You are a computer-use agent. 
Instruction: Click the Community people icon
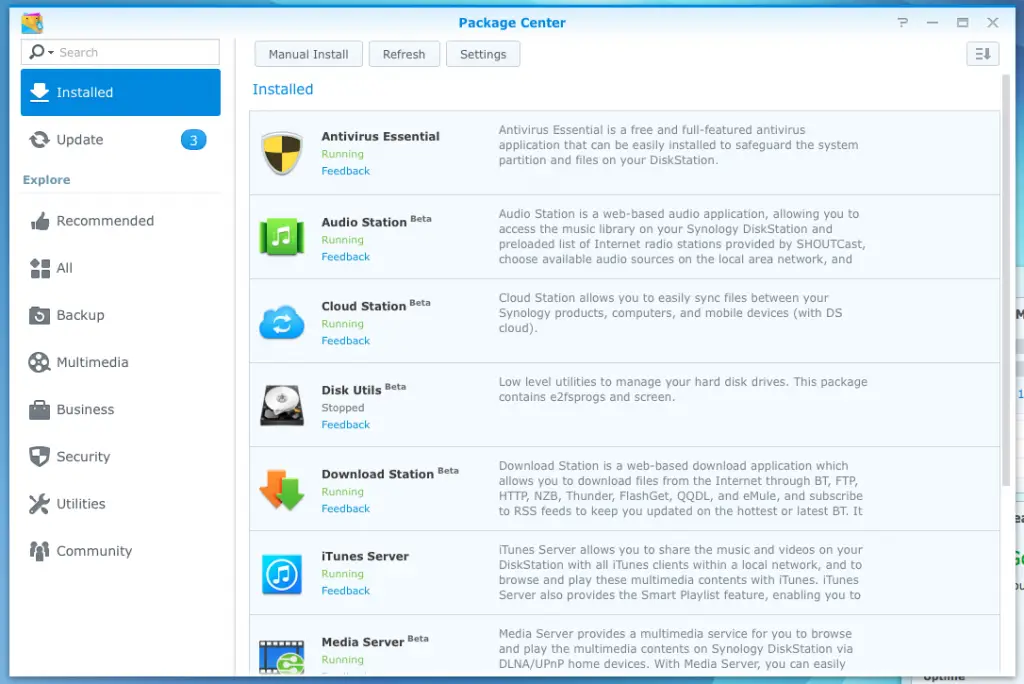tap(39, 551)
